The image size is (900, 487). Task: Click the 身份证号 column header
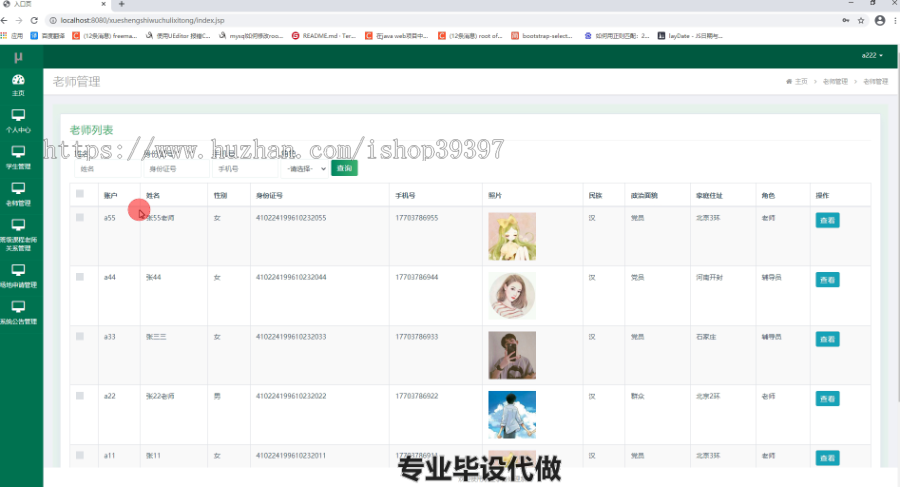tap(269, 195)
